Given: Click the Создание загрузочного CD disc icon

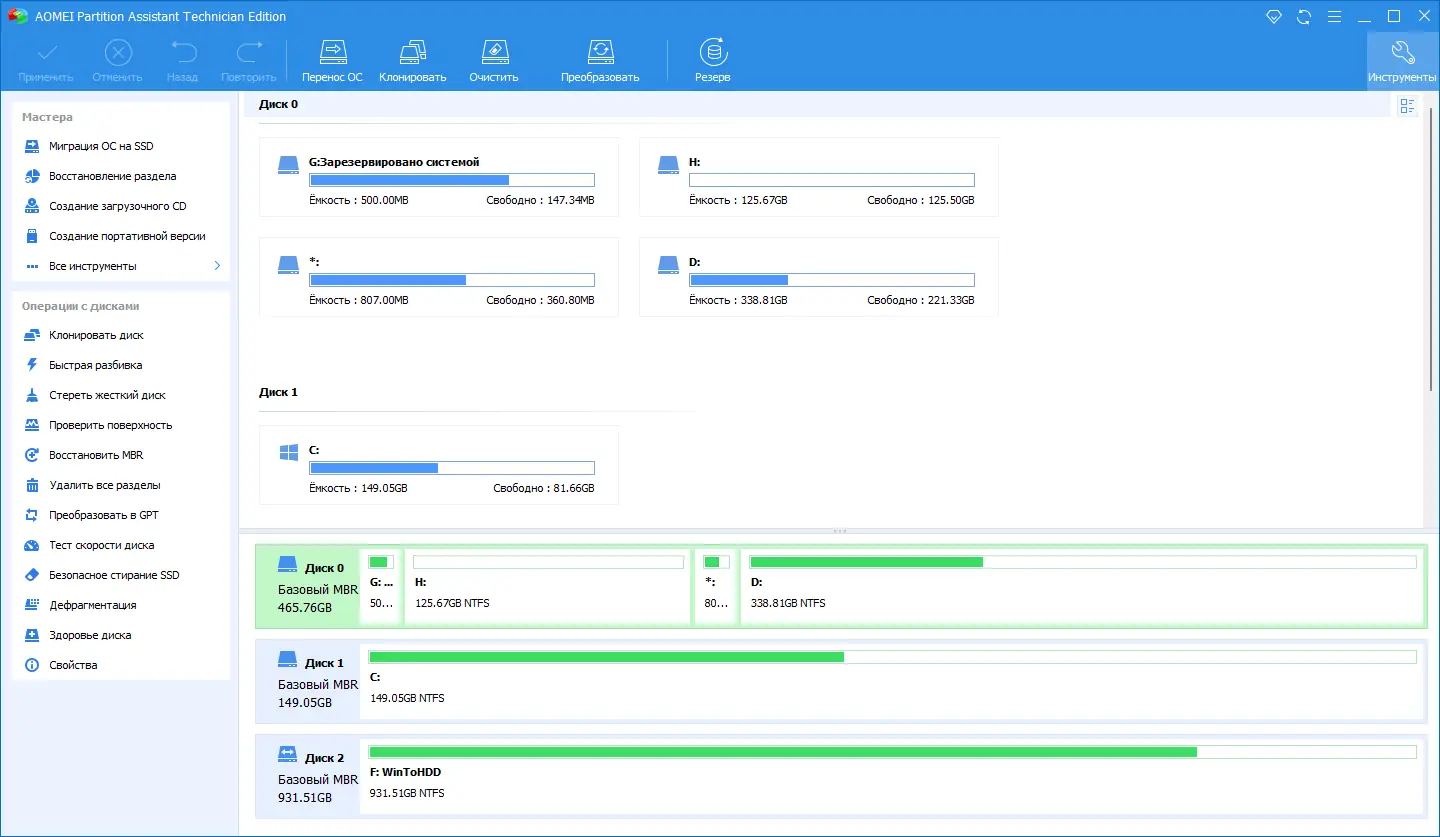Looking at the screenshot, I should (x=31, y=206).
